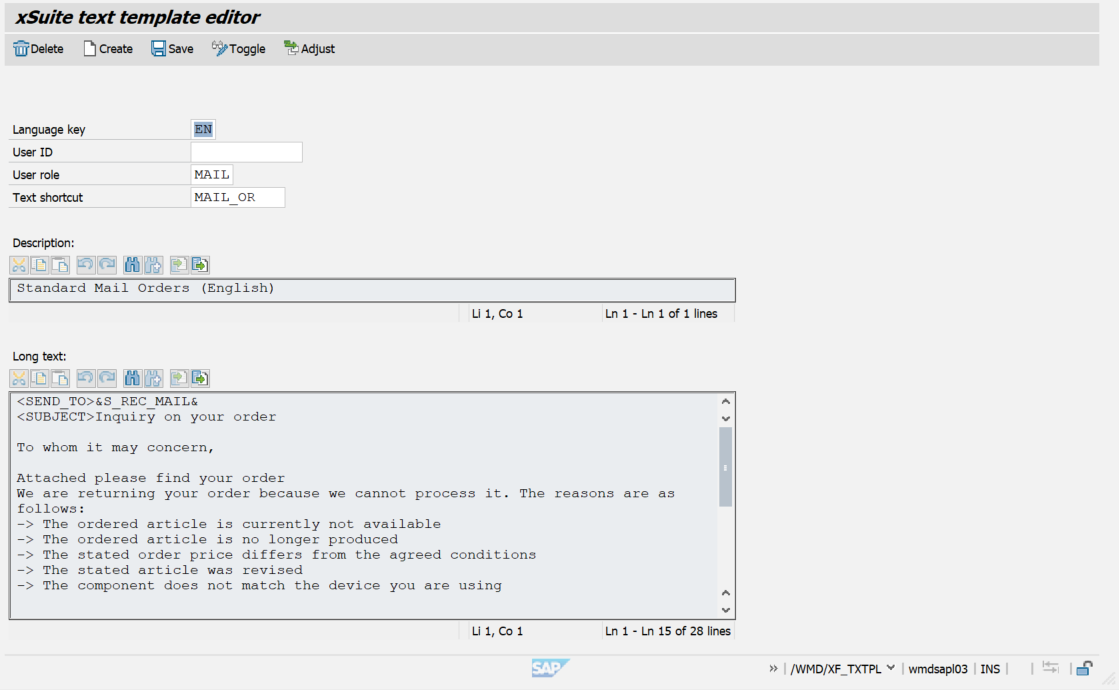Image resolution: width=1119 pixels, height=690 pixels.
Task: Create a new text template
Action: pos(108,49)
